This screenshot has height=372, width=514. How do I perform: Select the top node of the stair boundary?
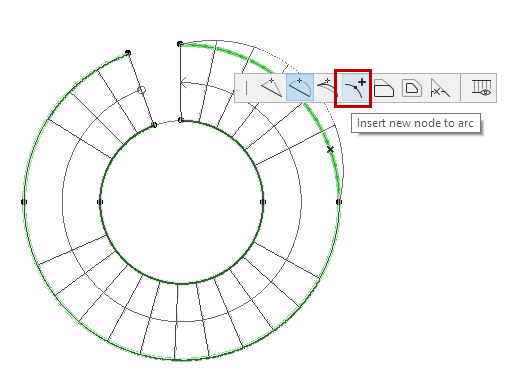[x=180, y=44]
